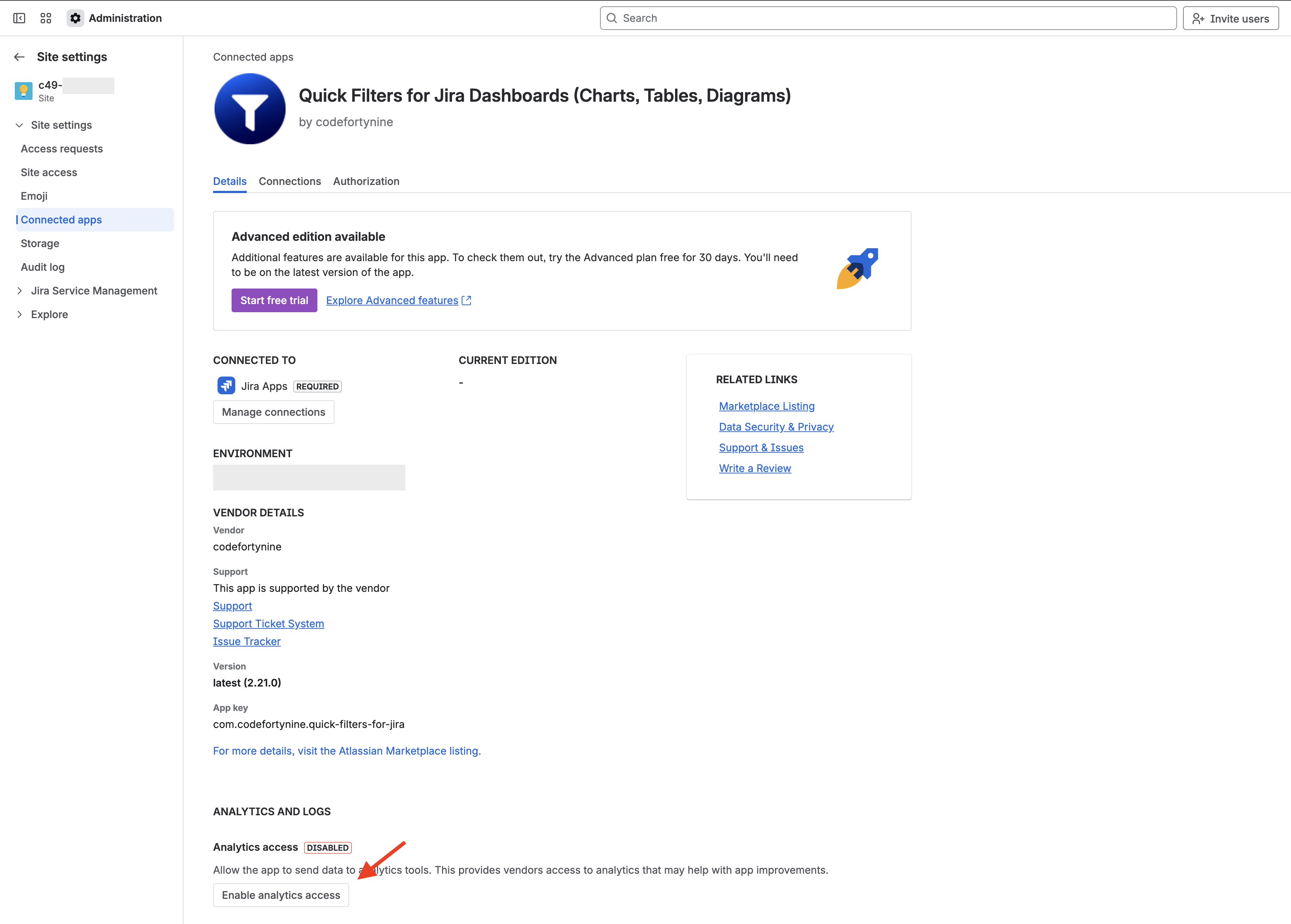Go to Audit log in sidebar

point(43,267)
